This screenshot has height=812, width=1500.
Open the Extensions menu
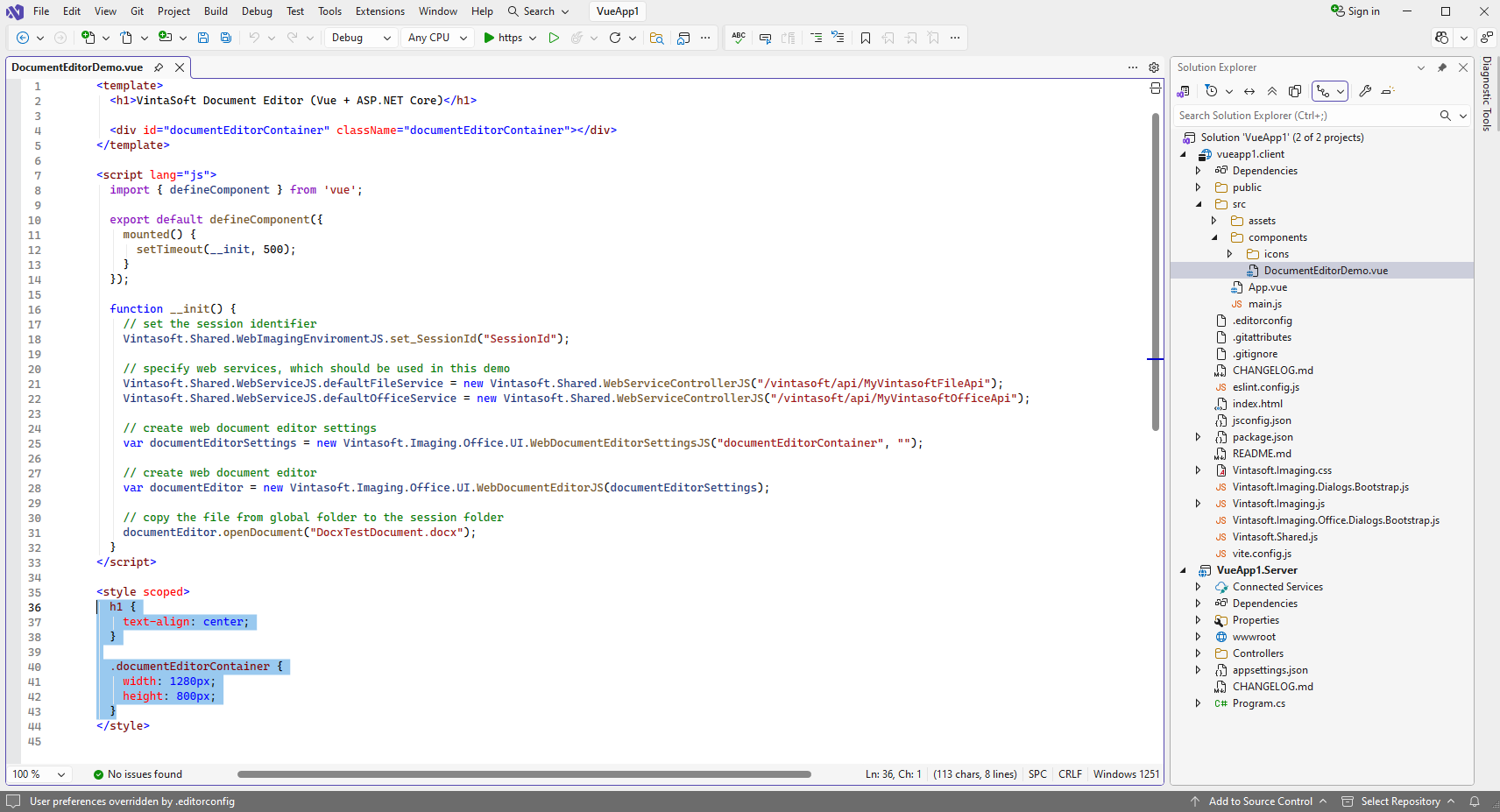tap(379, 11)
